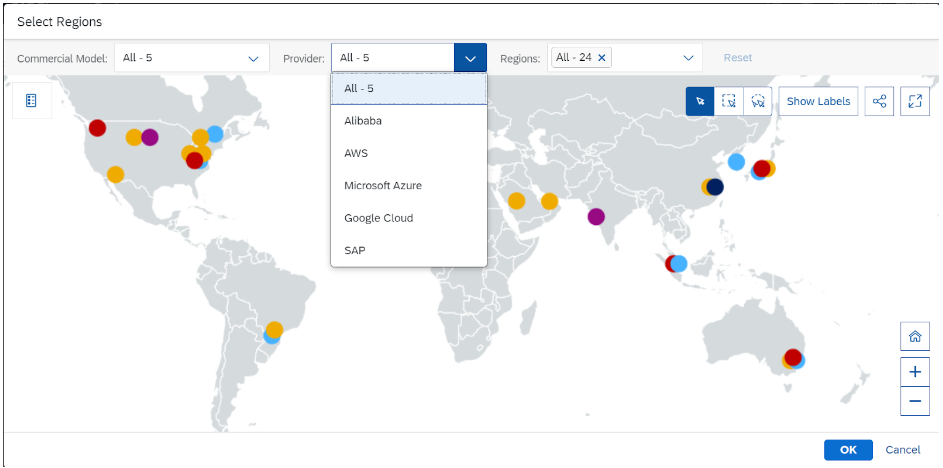Enter full screen map view
The width and height of the screenshot is (943, 468).
[x=915, y=101]
